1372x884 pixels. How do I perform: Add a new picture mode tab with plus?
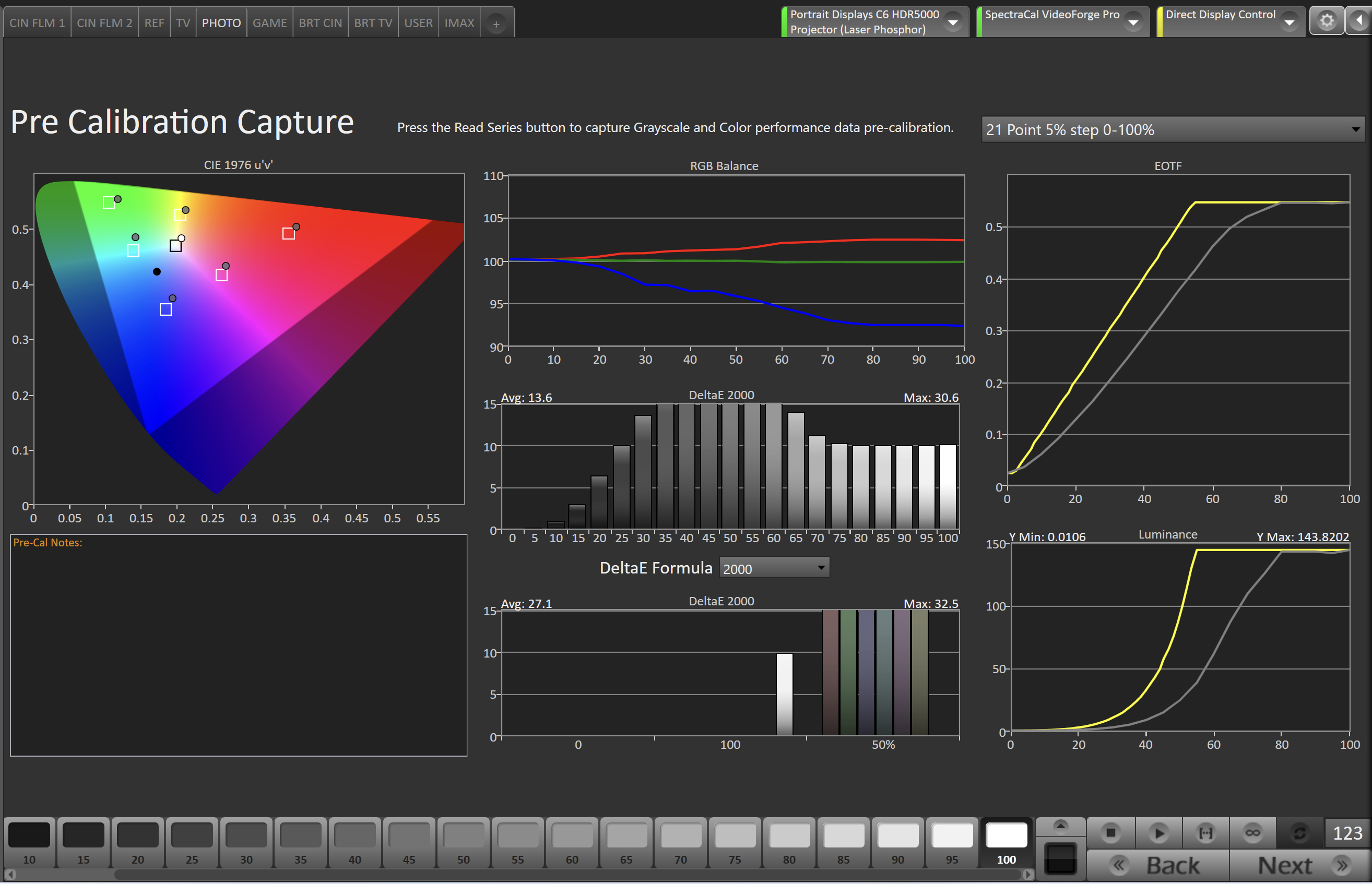point(496,23)
